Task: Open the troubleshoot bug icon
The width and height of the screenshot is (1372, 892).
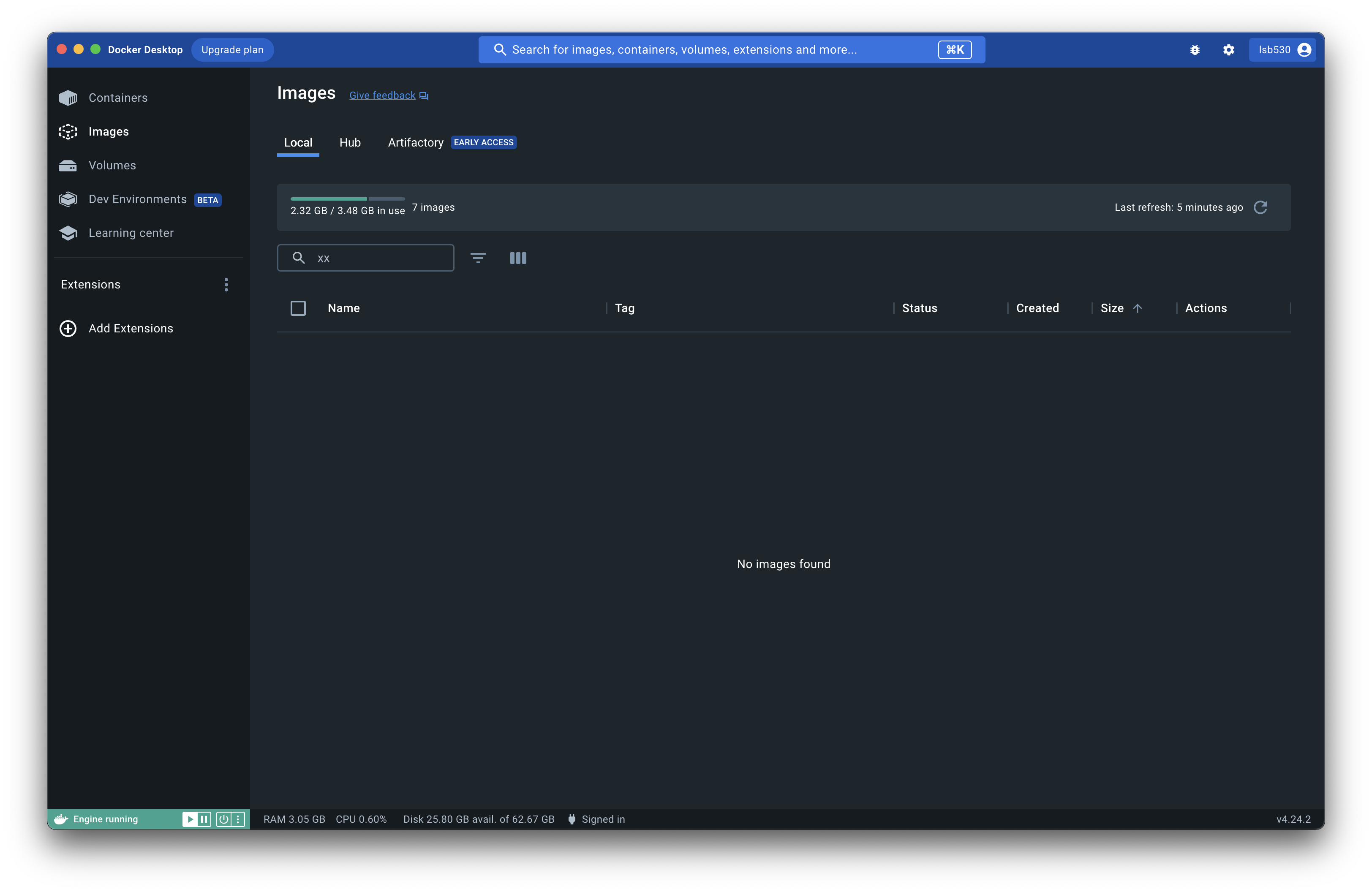Action: pos(1195,50)
